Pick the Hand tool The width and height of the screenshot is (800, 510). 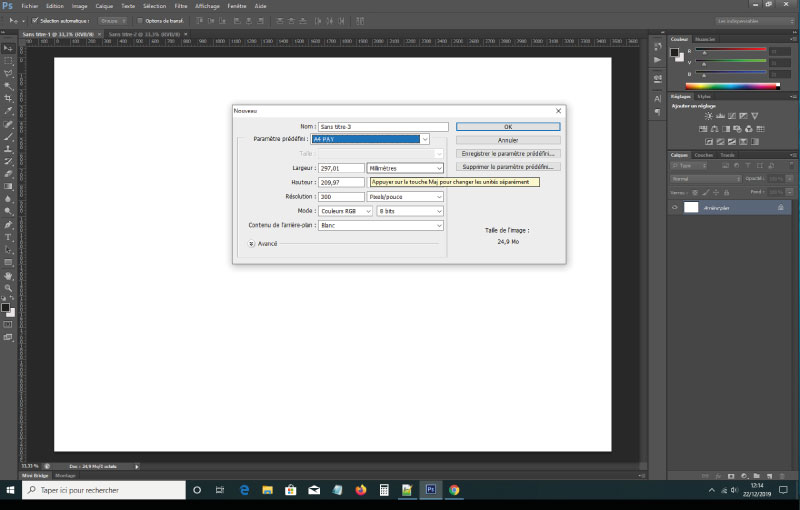[x=8, y=275]
